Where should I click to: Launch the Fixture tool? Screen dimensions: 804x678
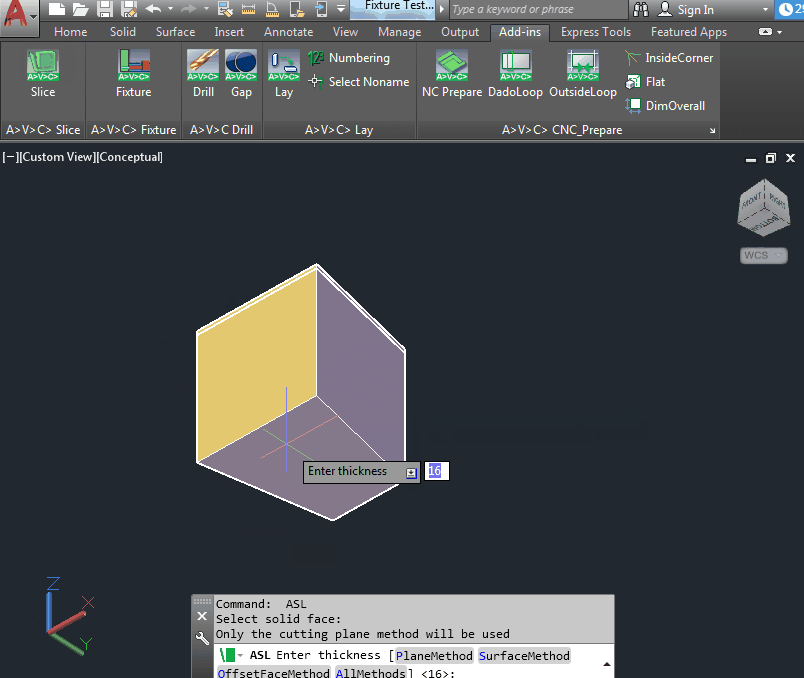point(134,74)
